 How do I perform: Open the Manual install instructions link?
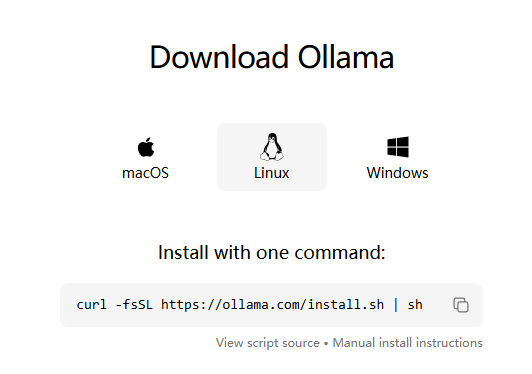pyautogui.click(x=407, y=343)
